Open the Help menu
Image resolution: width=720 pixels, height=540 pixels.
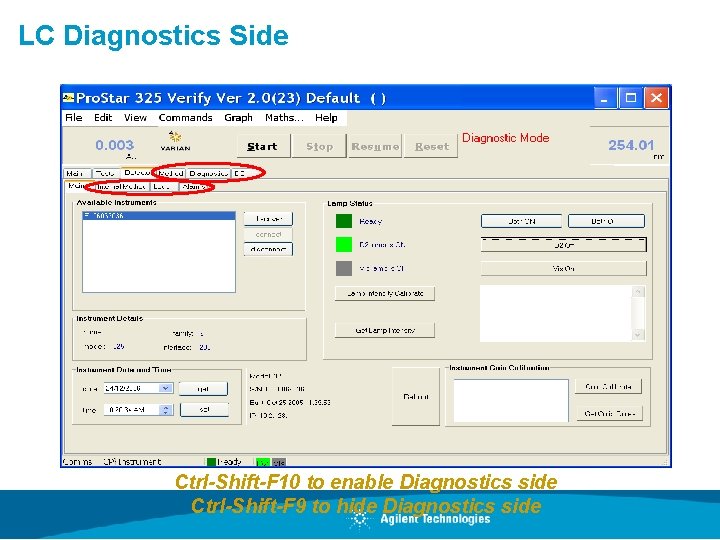[x=326, y=118]
